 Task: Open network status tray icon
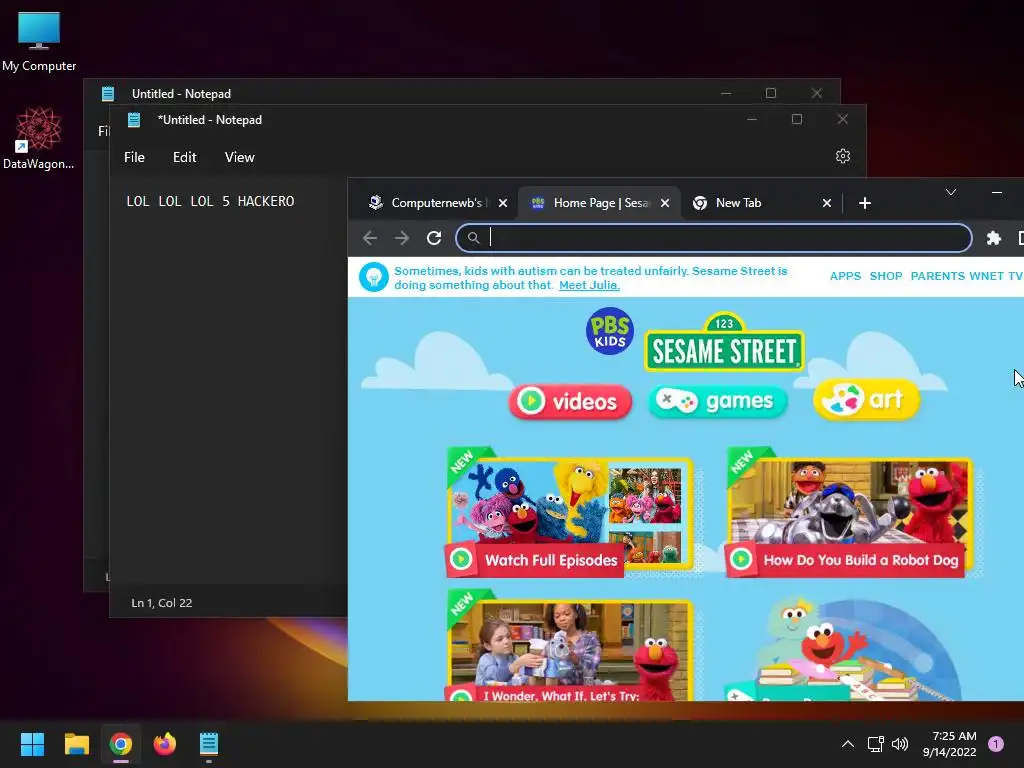(x=876, y=744)
